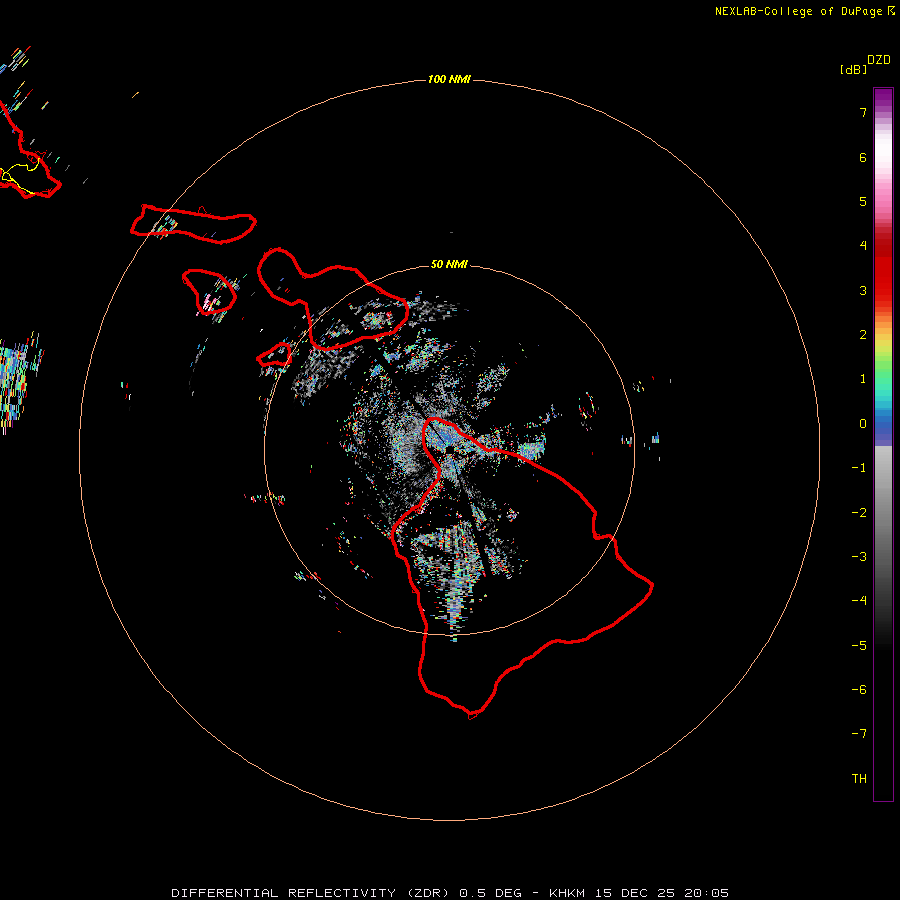Image resolution: width=900 pixels, height=900 pixels.
Task: Click the -5 value on color scale
Action: pos(859,646)
